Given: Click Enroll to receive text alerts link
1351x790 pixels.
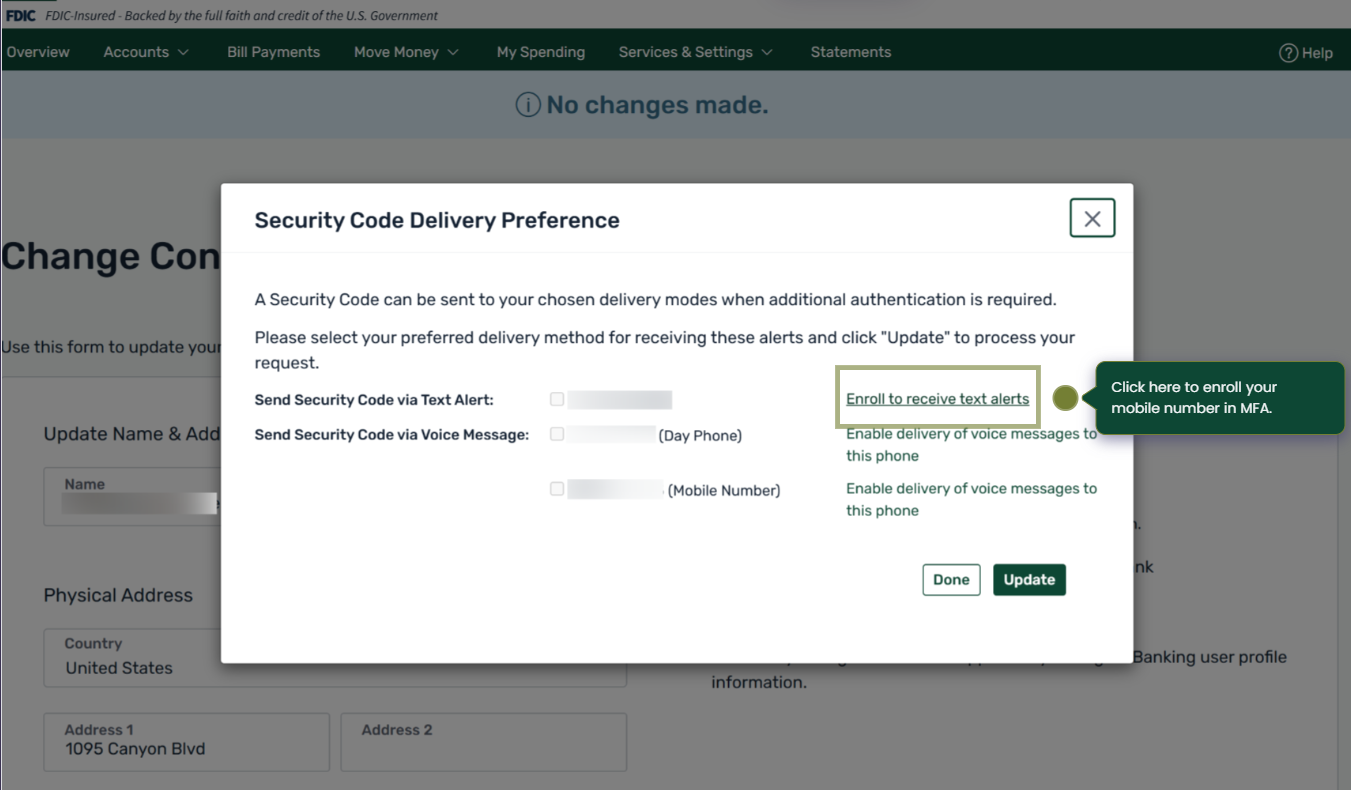Looking at the screenshot, I should tap(937, 399).
